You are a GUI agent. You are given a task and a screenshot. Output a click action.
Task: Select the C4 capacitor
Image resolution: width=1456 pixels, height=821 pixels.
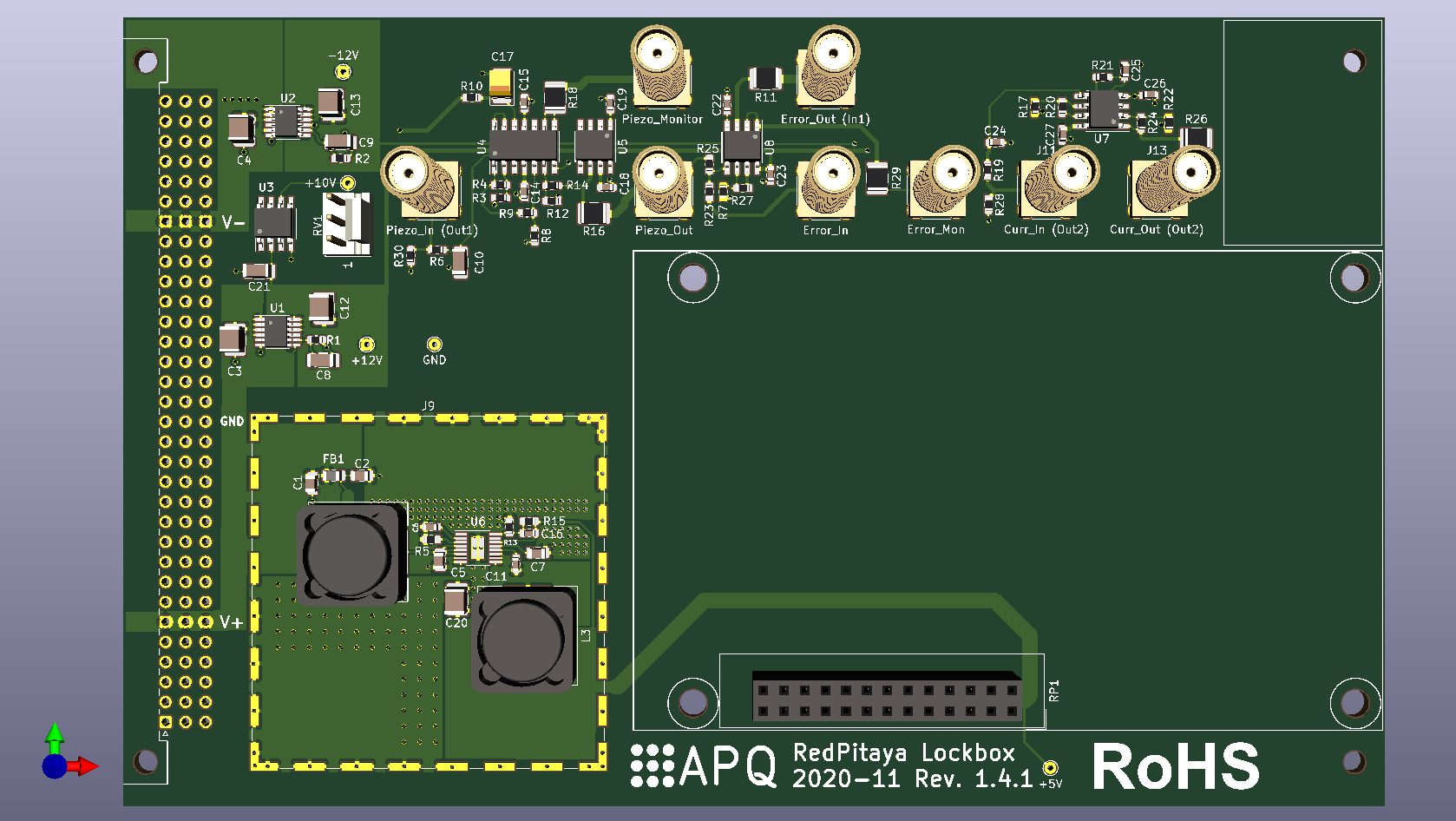pos(241,130)
